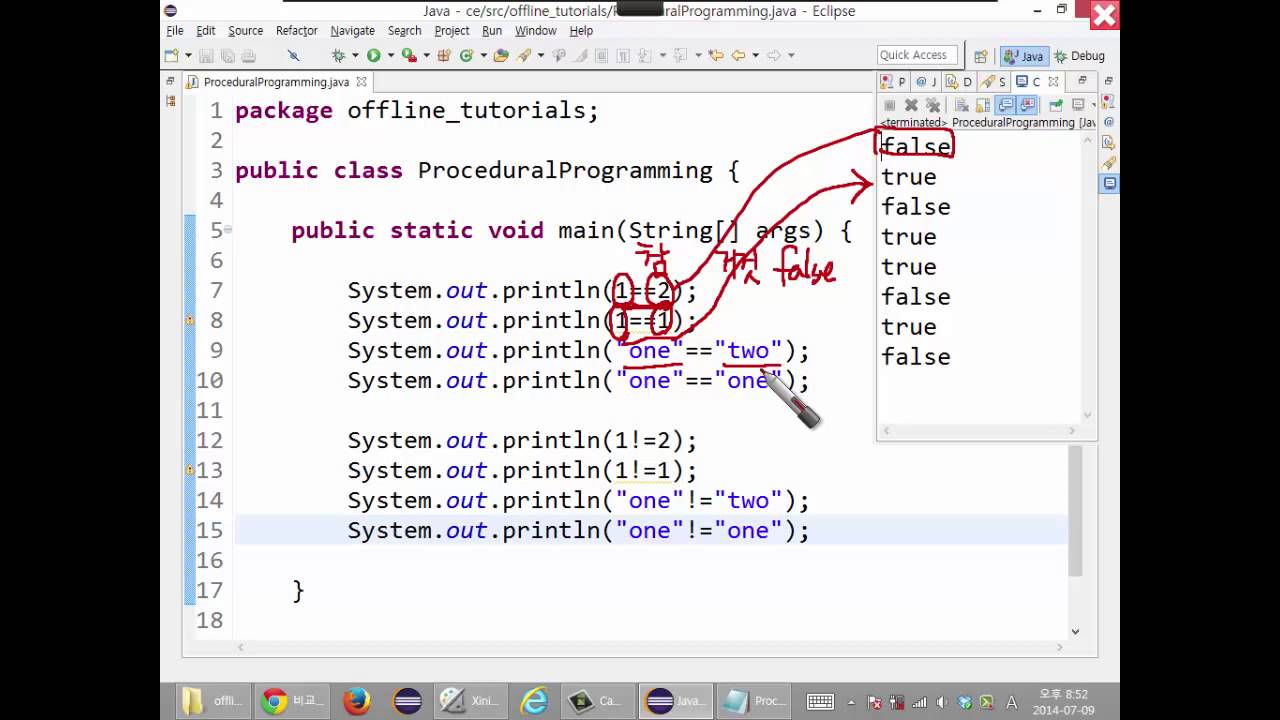Switch to the Debug perspective
This screenshot has width=1280, height=720.
click(1079, 56)
